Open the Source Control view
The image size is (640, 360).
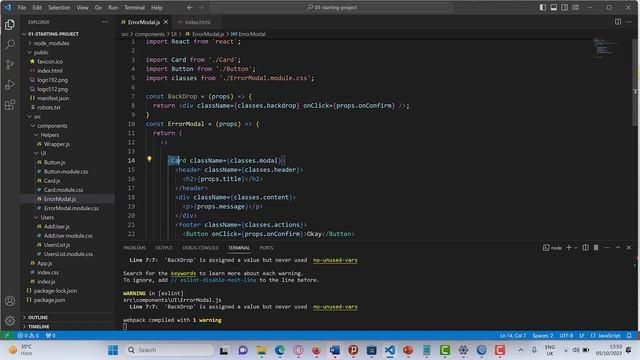tap(10, 64)
